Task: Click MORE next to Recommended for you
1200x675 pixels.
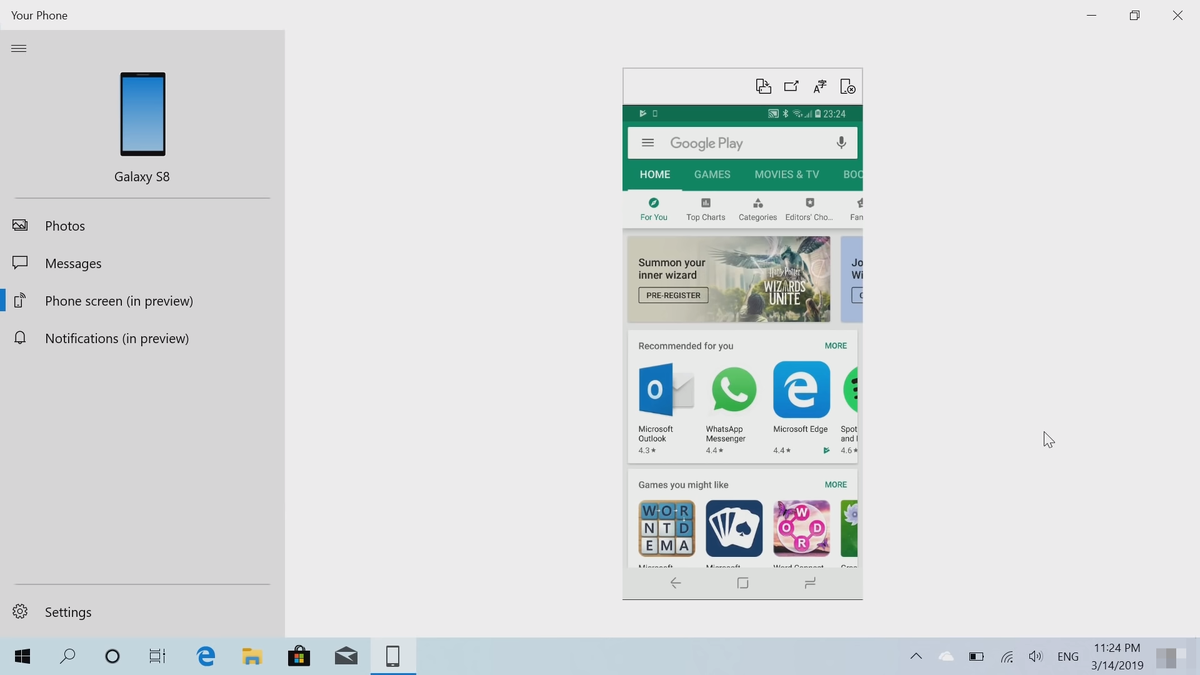Action: 836,346
